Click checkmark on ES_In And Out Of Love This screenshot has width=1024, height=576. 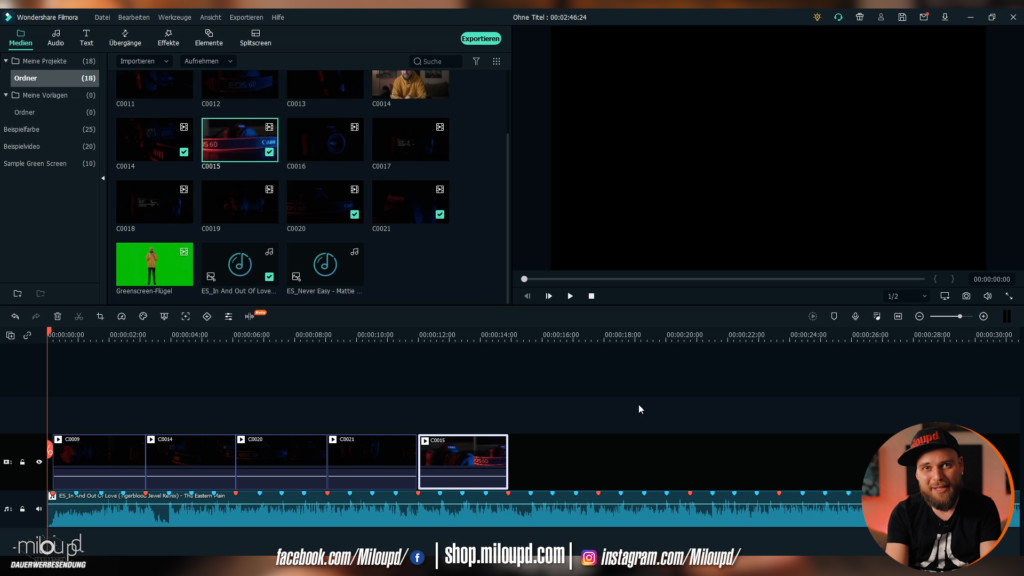[x=269, y=277]
